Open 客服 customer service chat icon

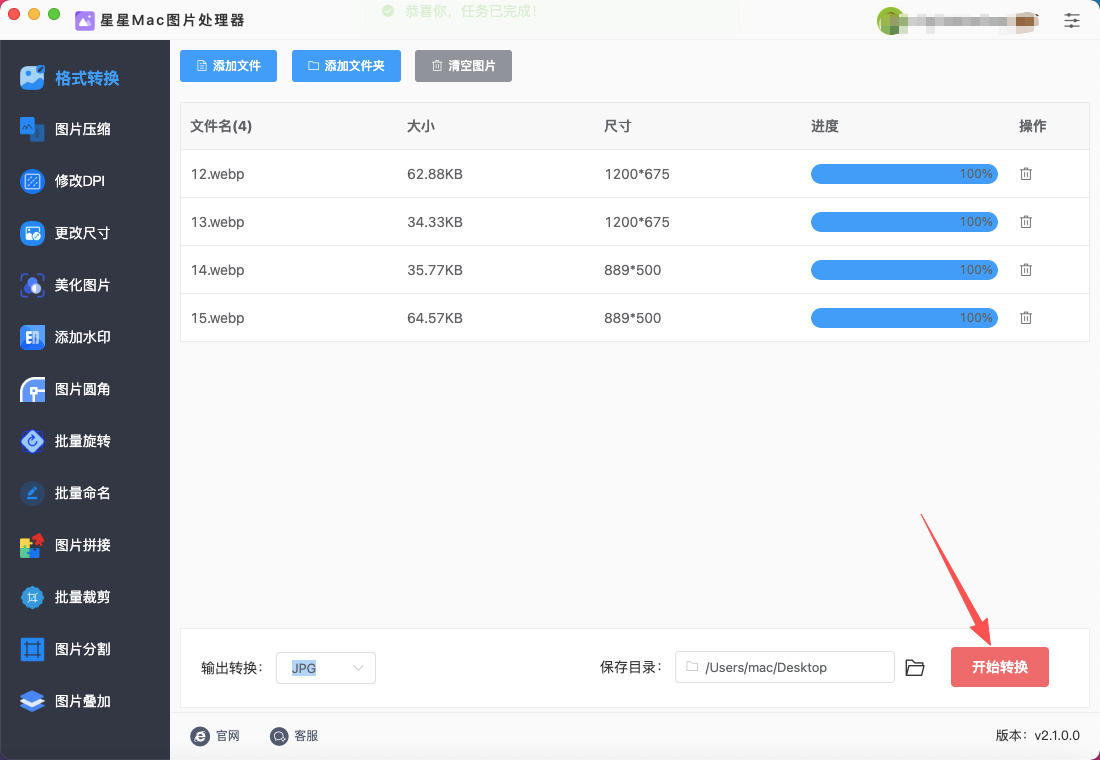279,736
